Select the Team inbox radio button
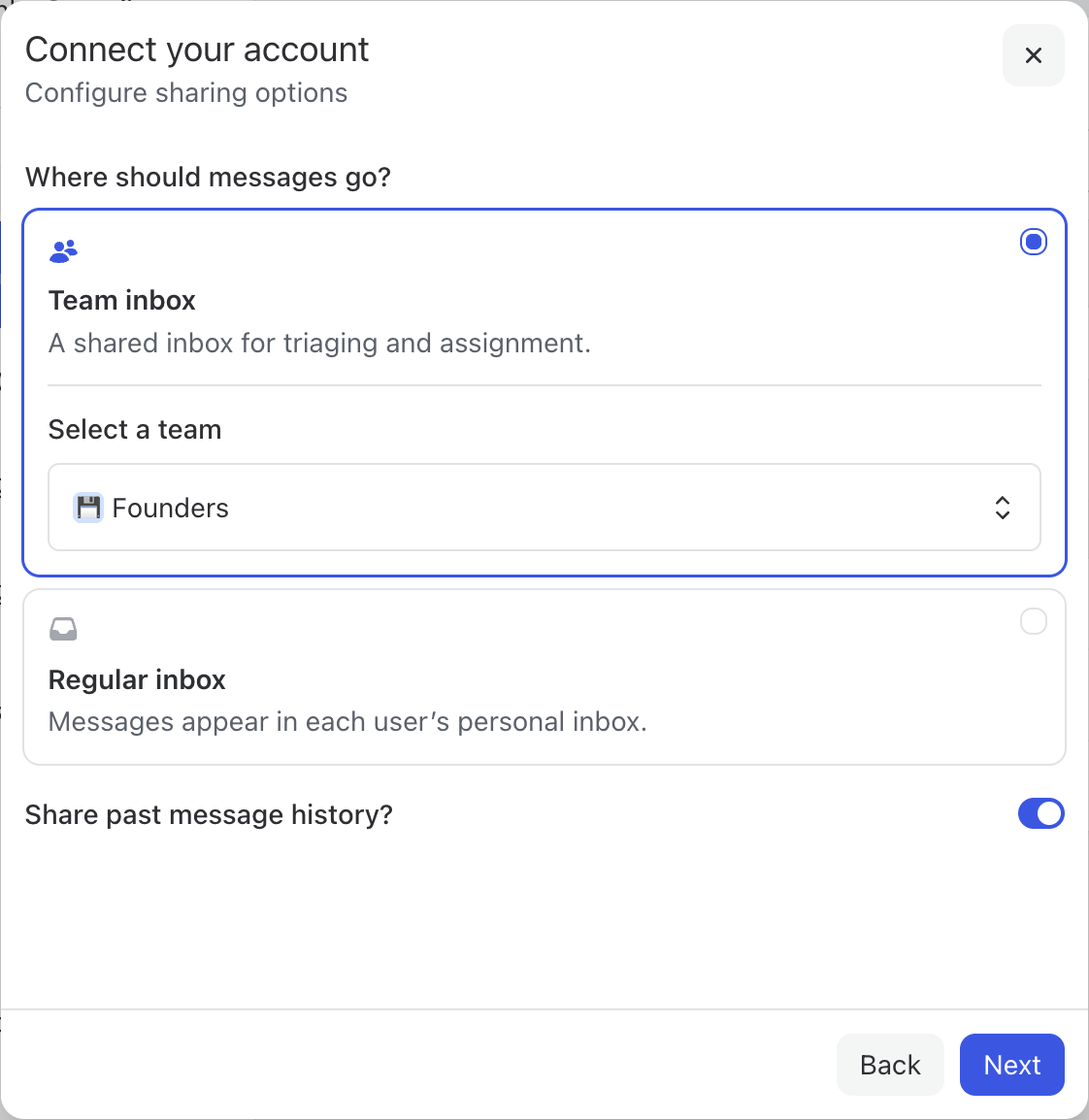Screen dimensions: 1089x1120 pyautogui.click(x=1033, y=242)
